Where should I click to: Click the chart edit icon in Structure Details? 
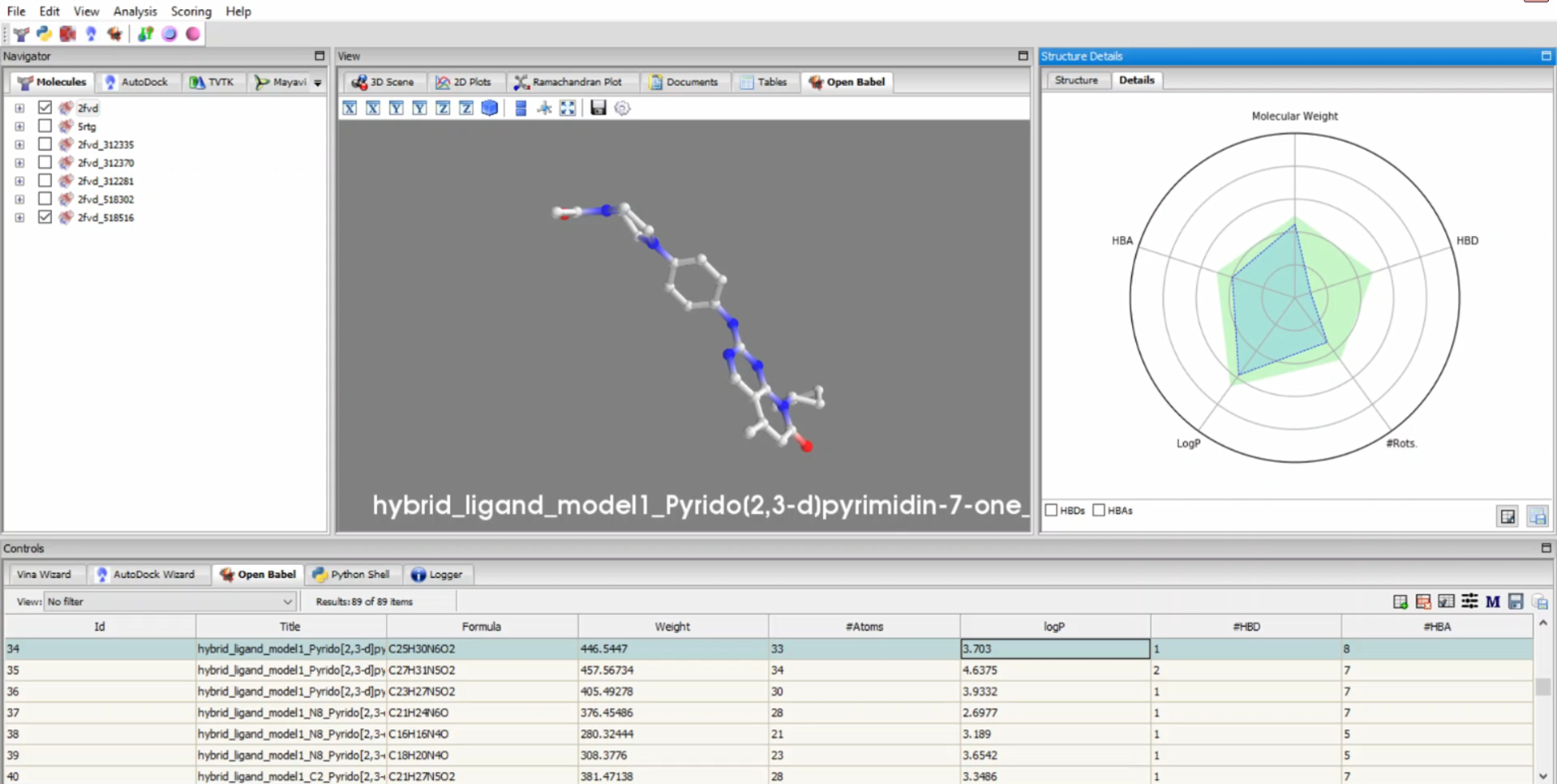tap(1508, 516)
